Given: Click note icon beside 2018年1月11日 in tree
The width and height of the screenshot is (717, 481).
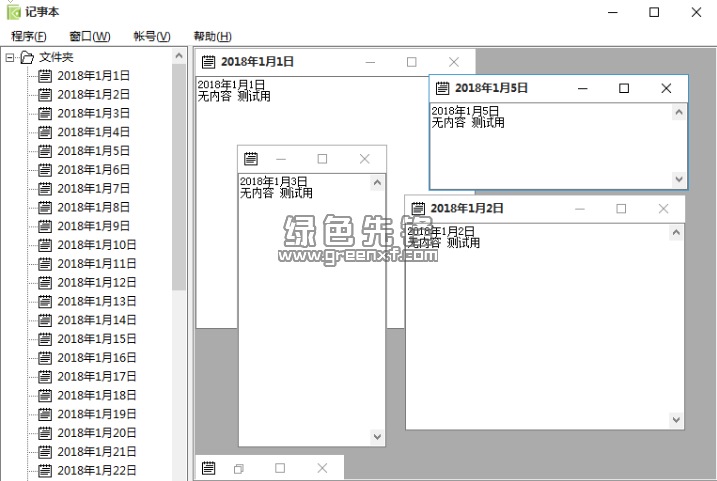Looking at the screenshot, I should pos(45,263).
